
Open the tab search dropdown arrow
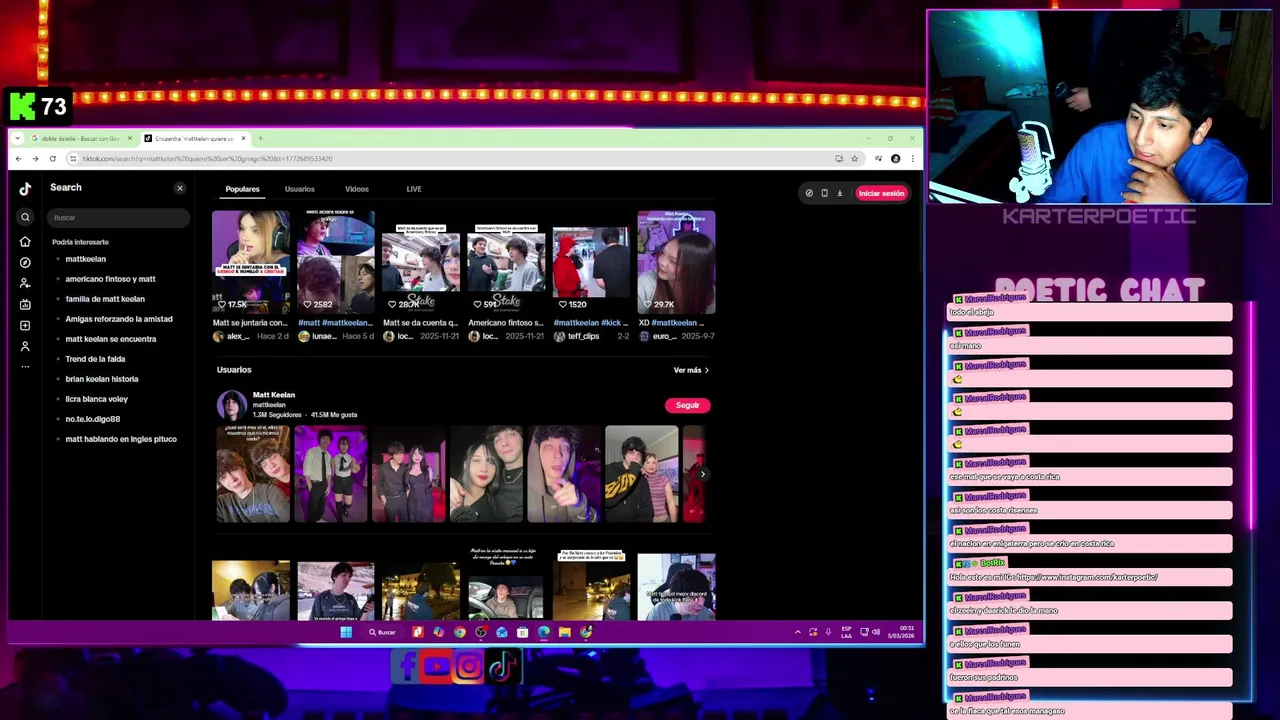pyautogui.click(x=17, y=138)
